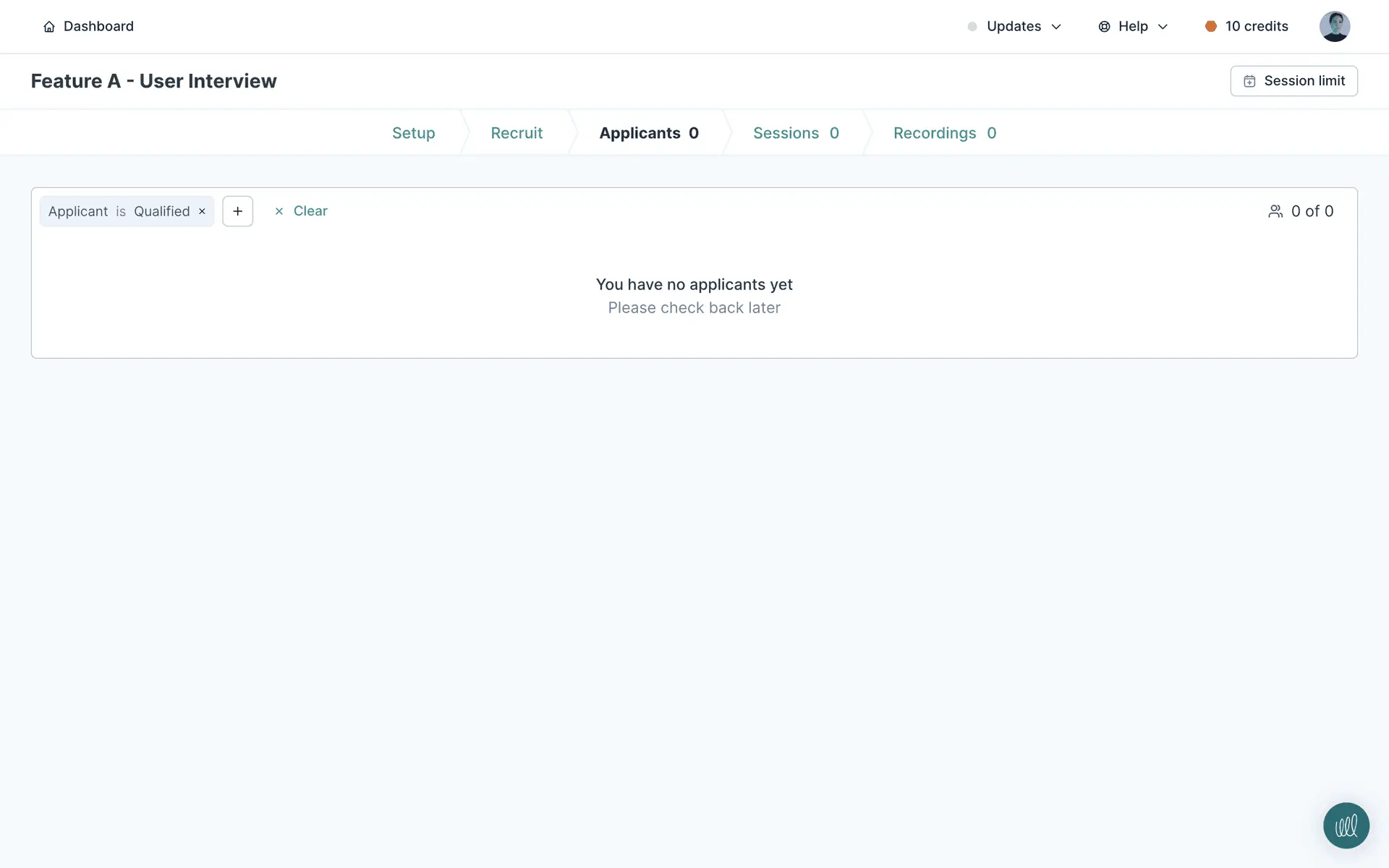
Task: Click the Help lifebuoy icon
Action: point(1104,27)
